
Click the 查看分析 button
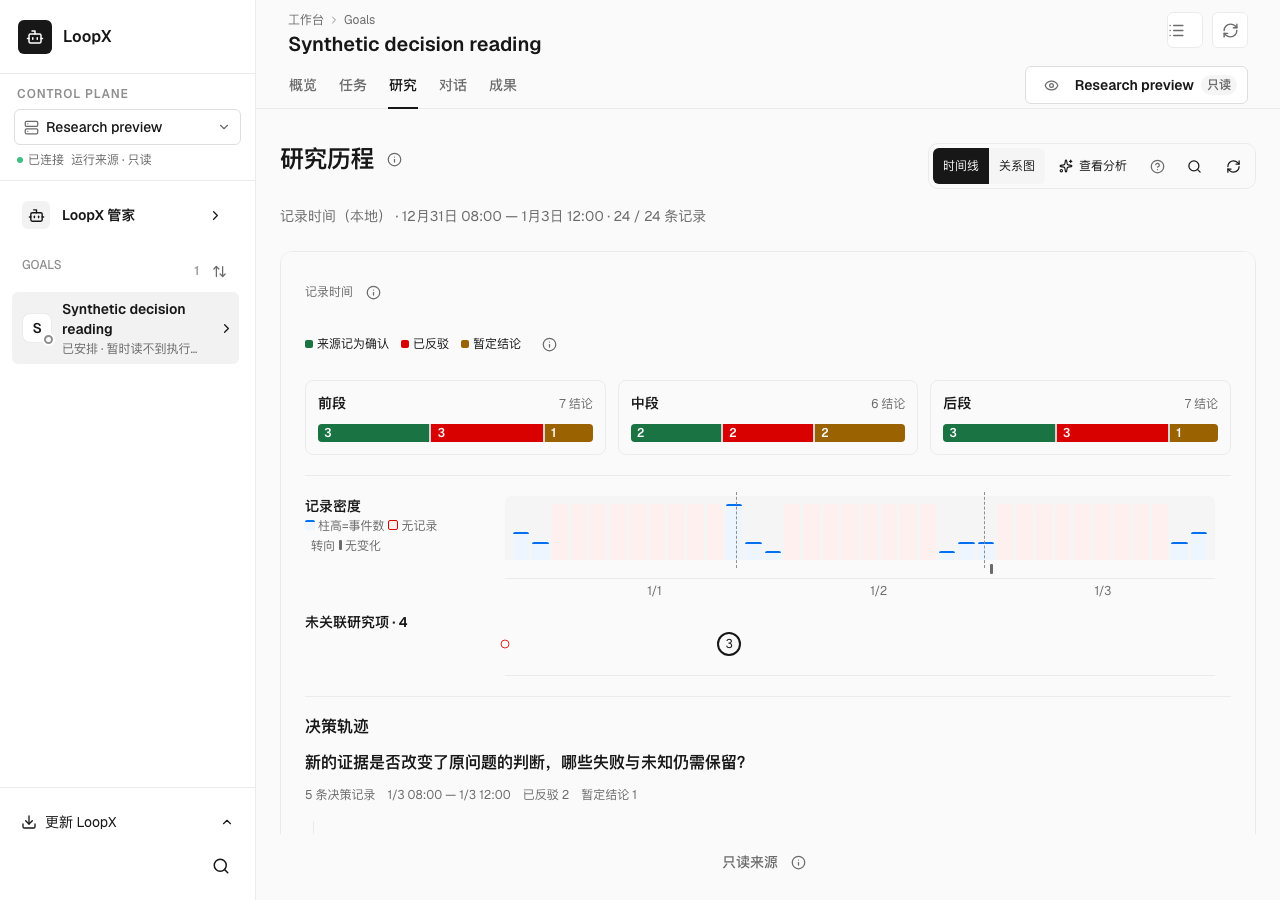click(x=1093, y=166)
